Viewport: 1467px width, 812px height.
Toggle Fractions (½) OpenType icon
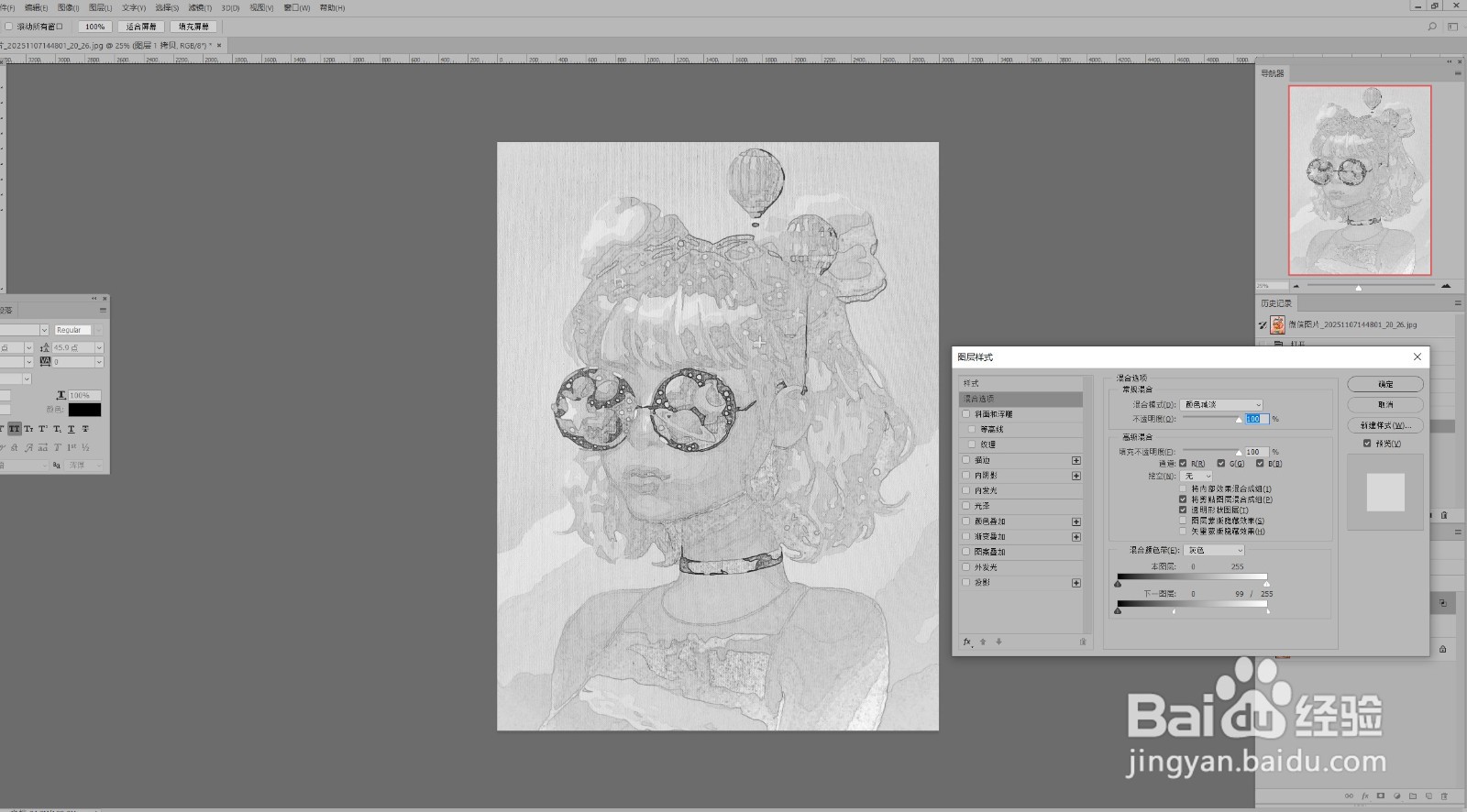[85, 447]
